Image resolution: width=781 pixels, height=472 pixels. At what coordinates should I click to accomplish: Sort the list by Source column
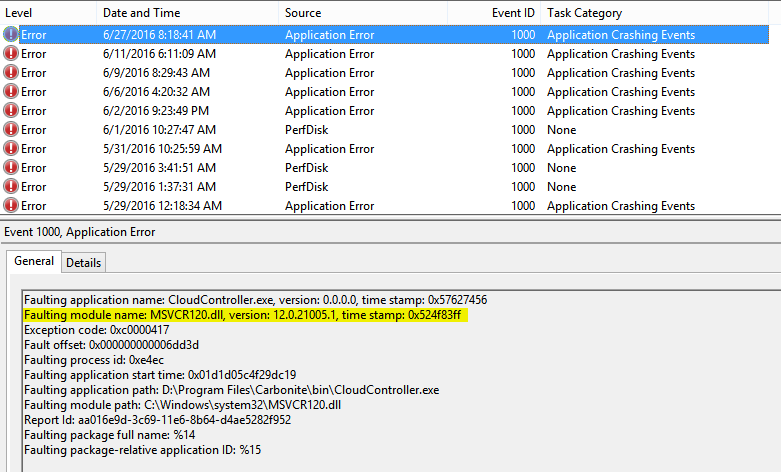303,13
